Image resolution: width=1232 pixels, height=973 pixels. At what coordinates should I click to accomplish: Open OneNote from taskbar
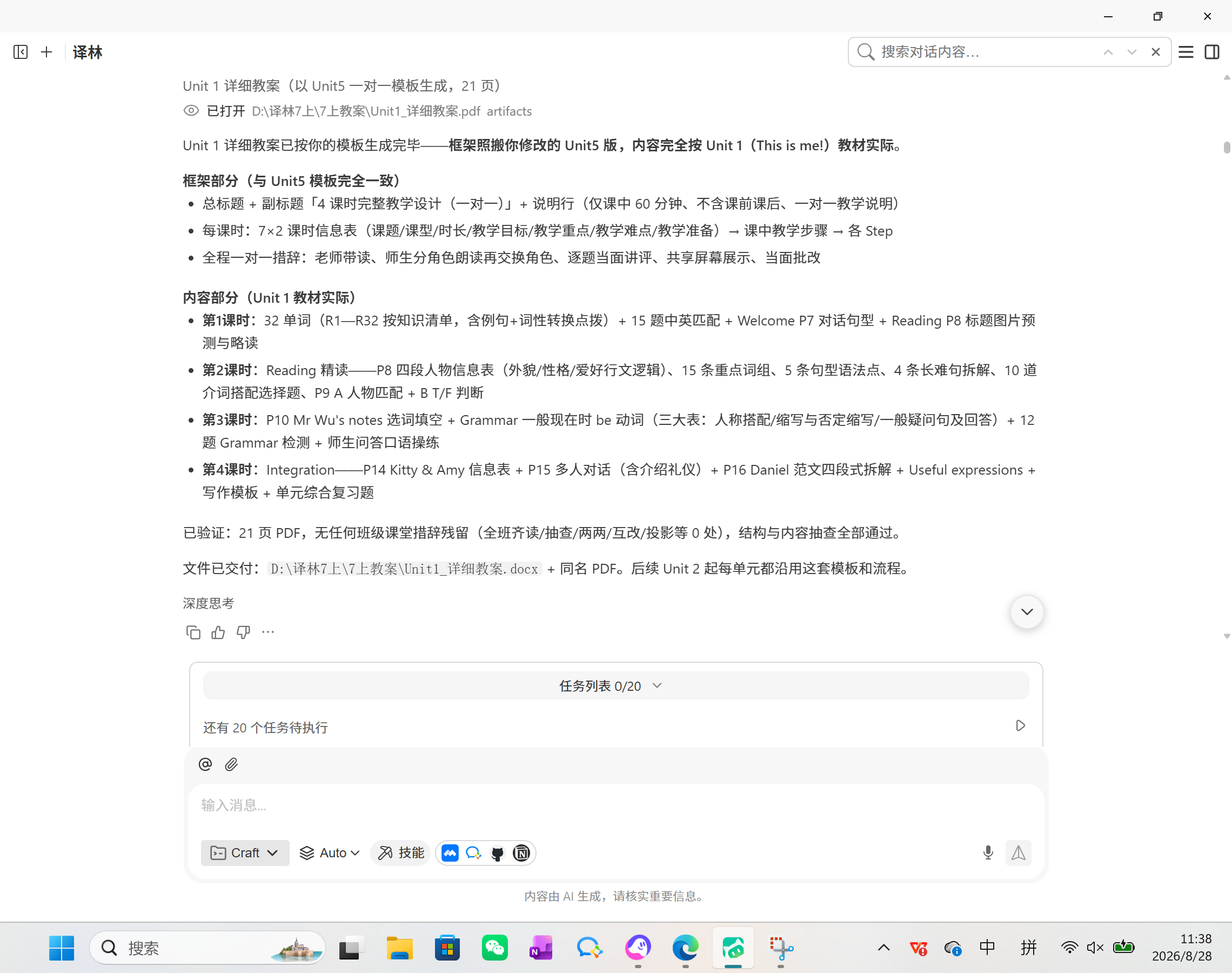541,948
